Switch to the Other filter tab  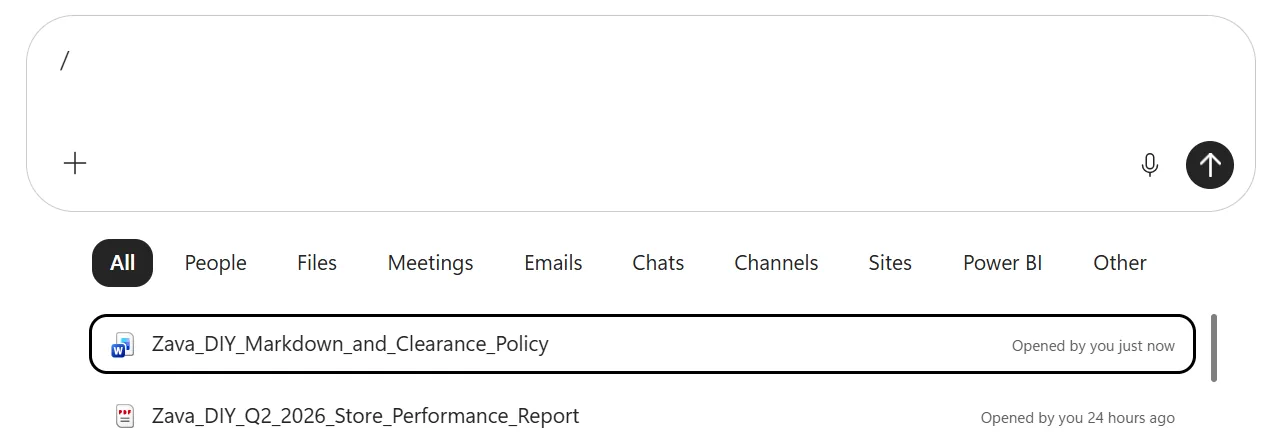[1120, 263]
